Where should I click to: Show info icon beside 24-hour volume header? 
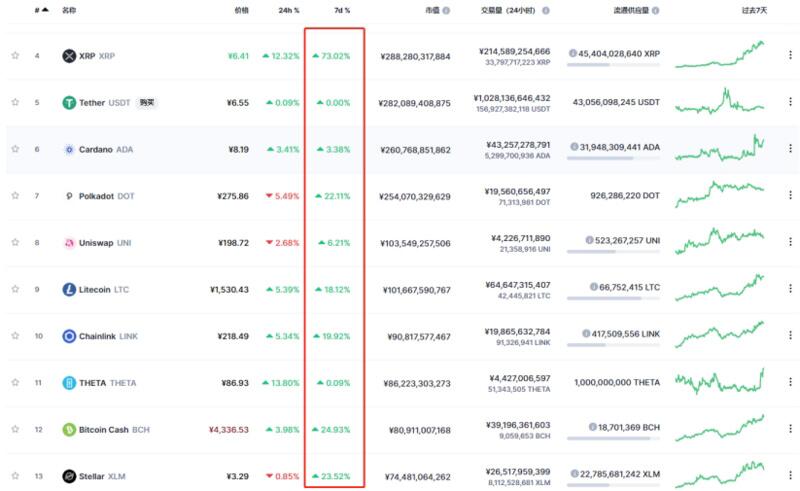pos(546,10)
